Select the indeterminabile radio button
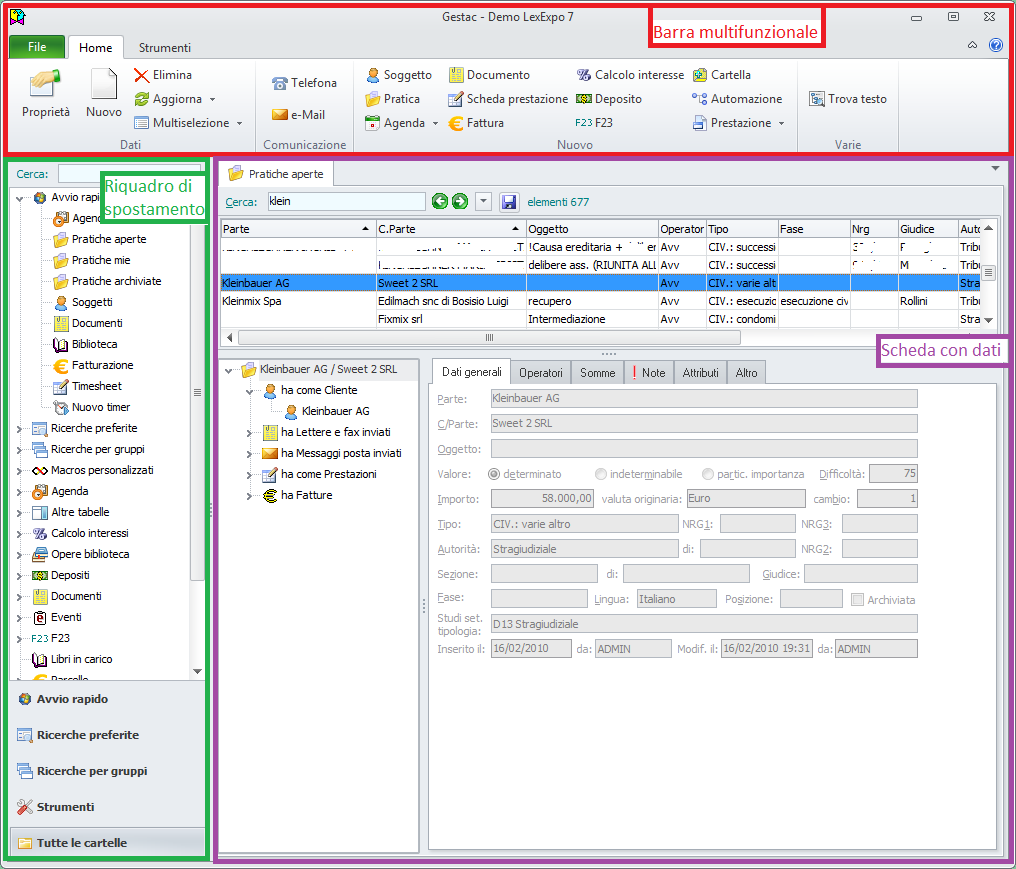 coord(601,474)
